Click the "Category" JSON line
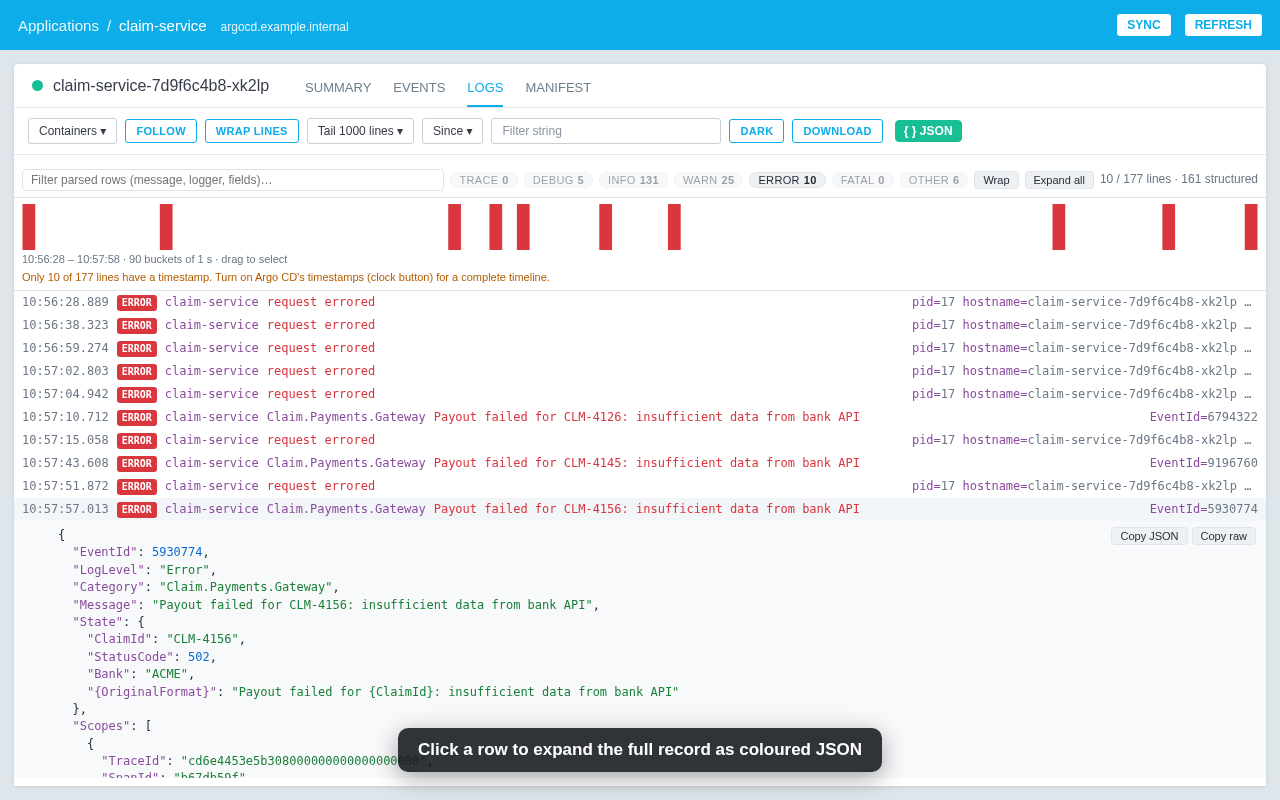 (206, 587)
